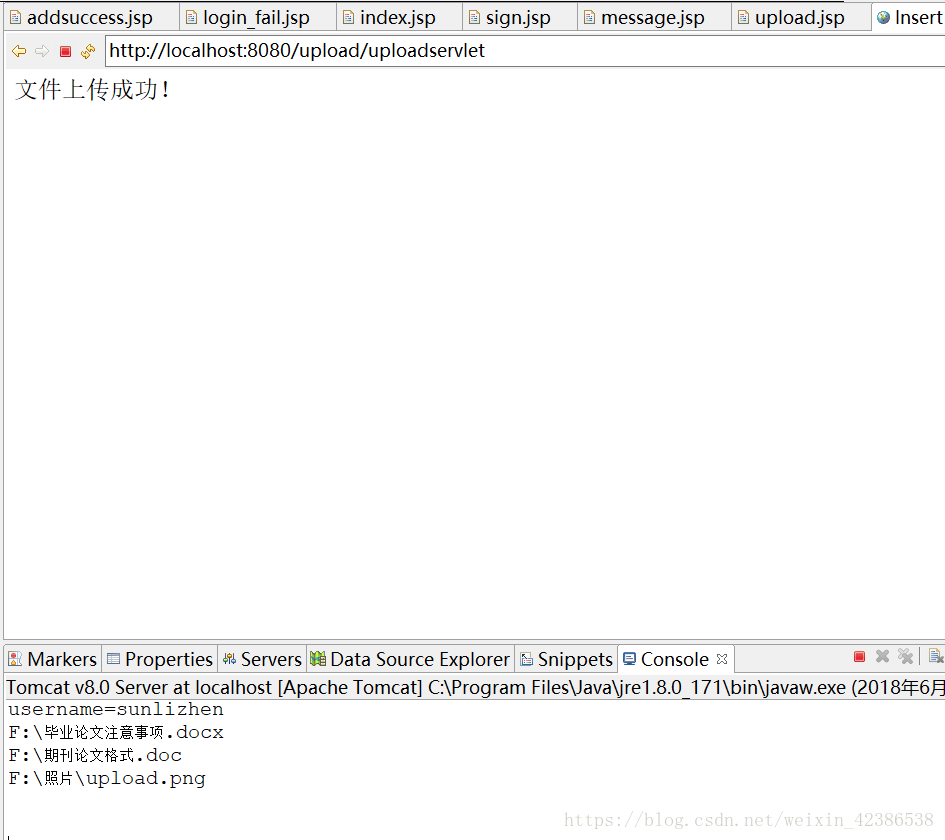This screenshot has width=945, height=840.
Task: Click the Go icon next to the address bar
Action: pos(86,51)
